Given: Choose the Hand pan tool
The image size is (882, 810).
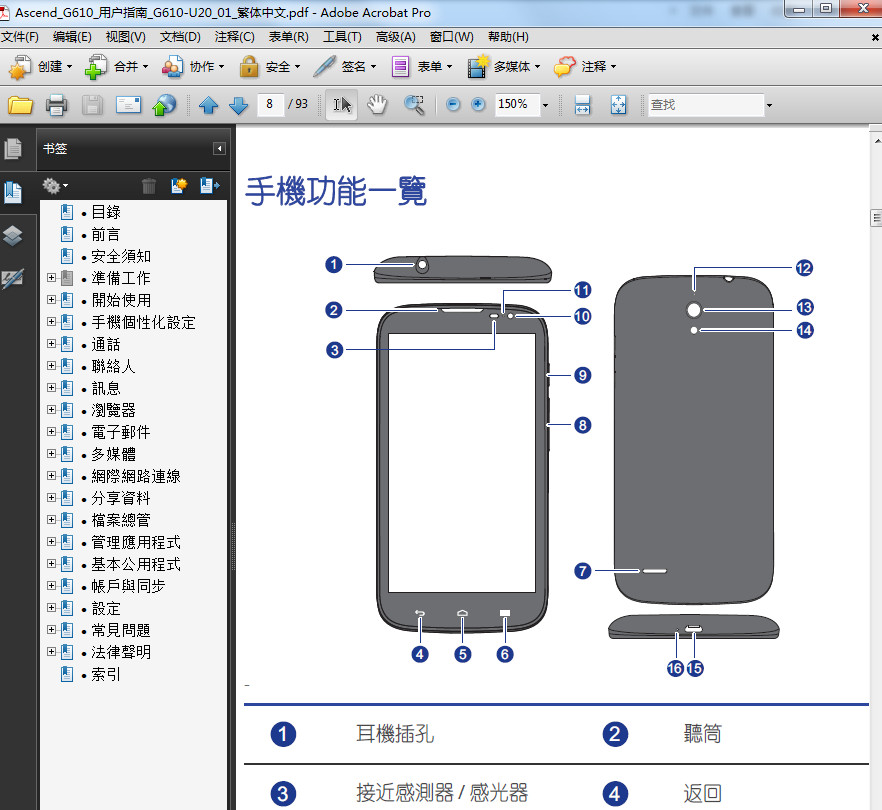Looking at the screenshot, I should point(377,105).
